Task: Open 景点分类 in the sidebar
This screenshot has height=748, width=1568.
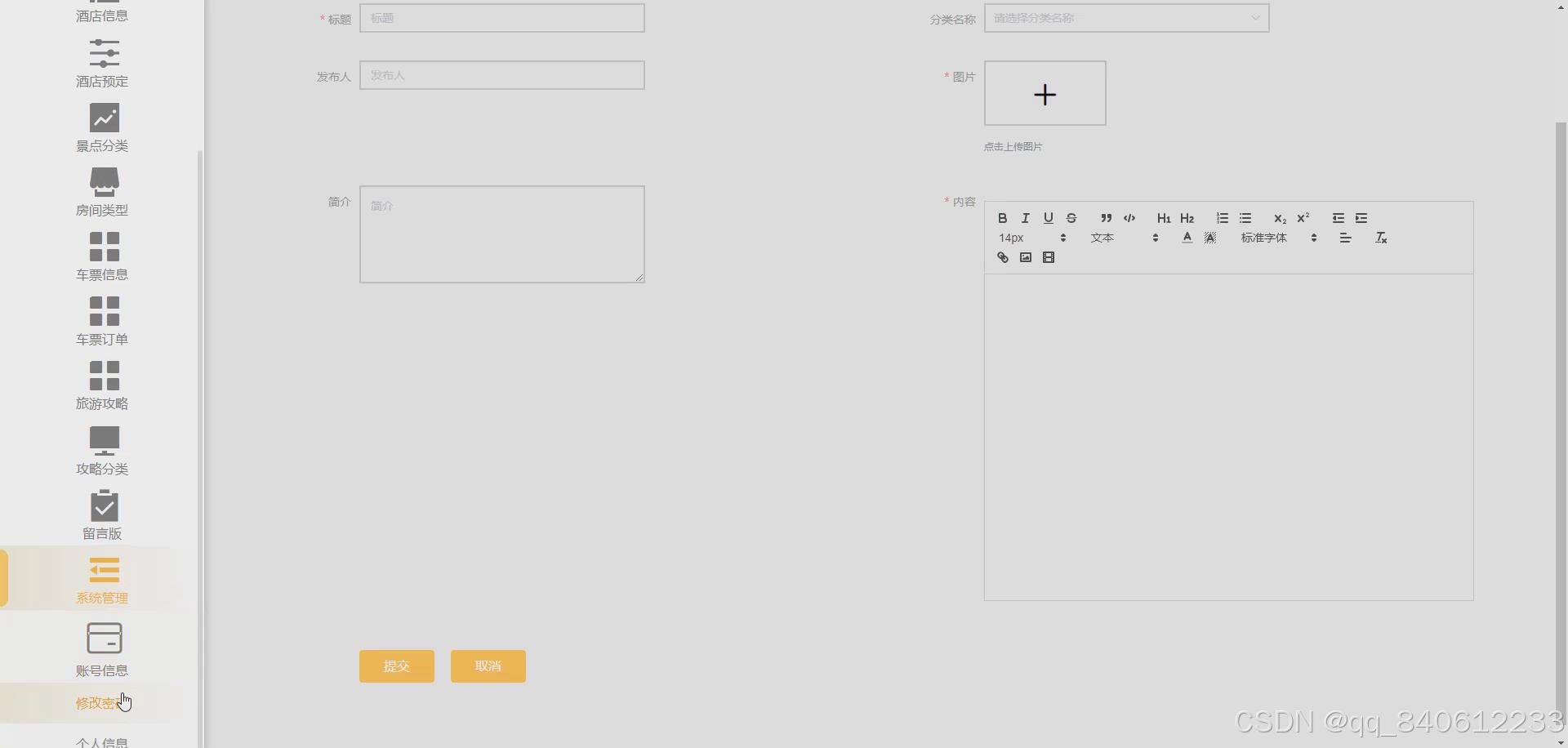Action: 102,128
